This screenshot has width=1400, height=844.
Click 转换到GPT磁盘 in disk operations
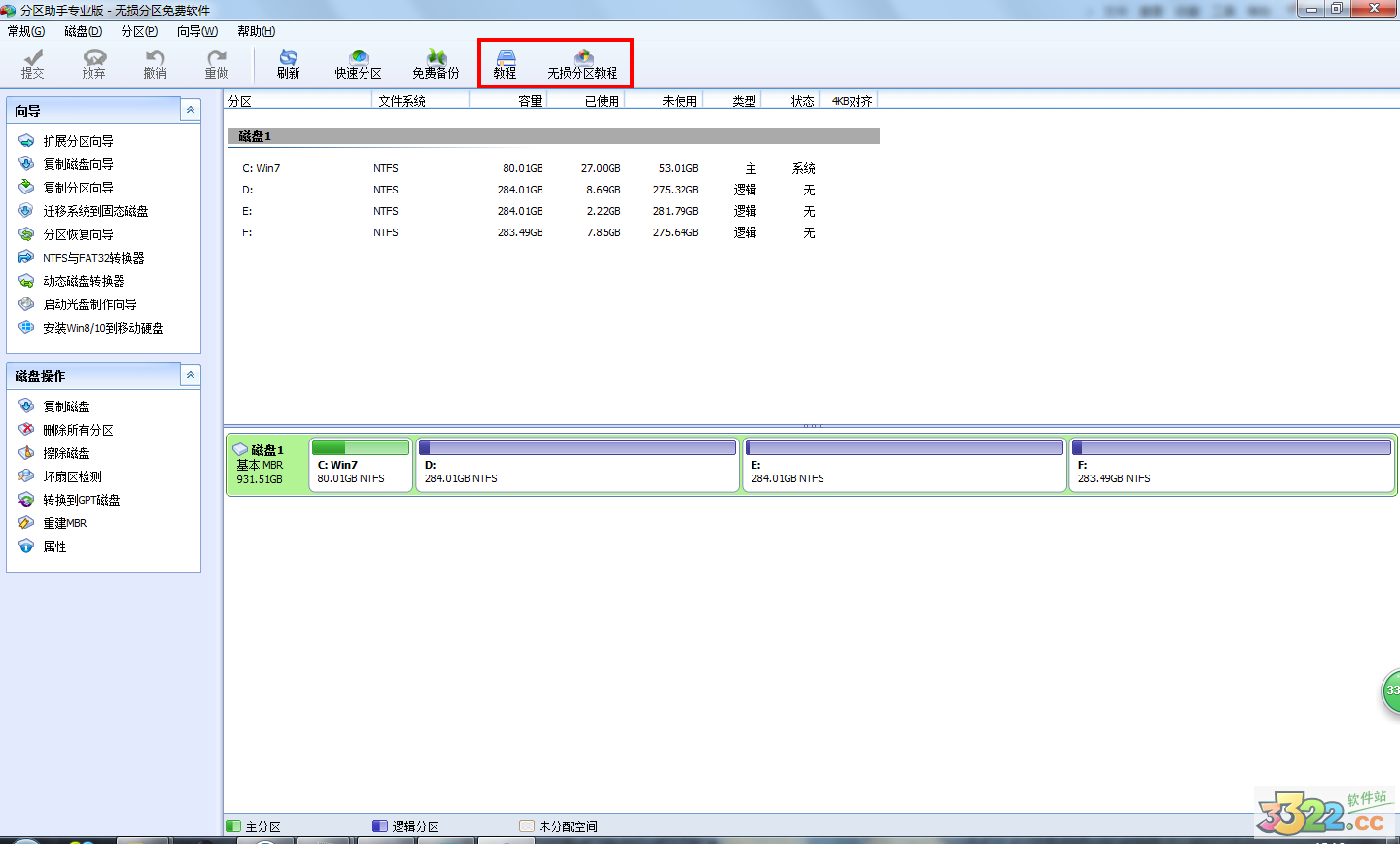pos(82,500)
